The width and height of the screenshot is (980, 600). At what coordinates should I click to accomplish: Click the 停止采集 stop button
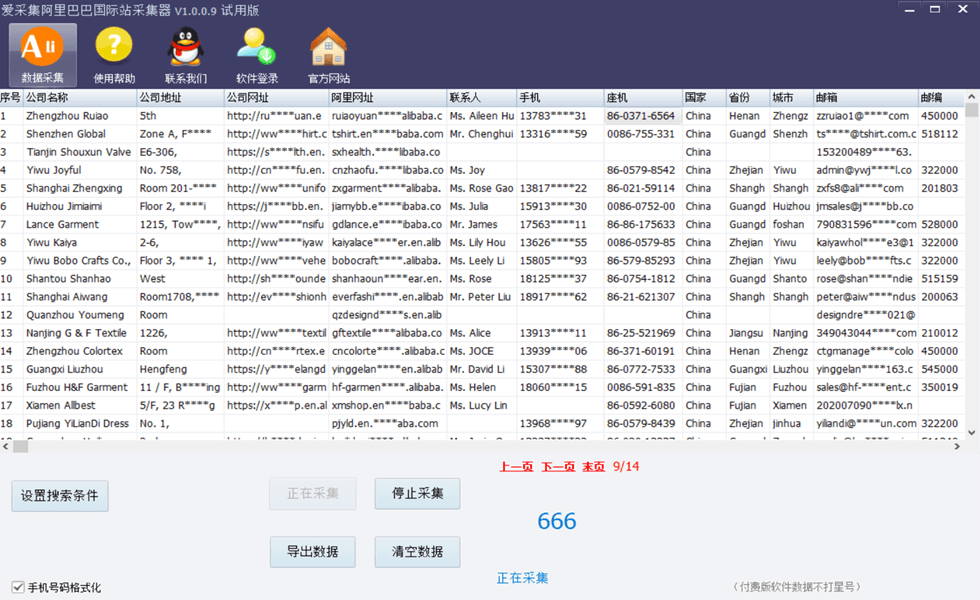(x=418, y=493)
